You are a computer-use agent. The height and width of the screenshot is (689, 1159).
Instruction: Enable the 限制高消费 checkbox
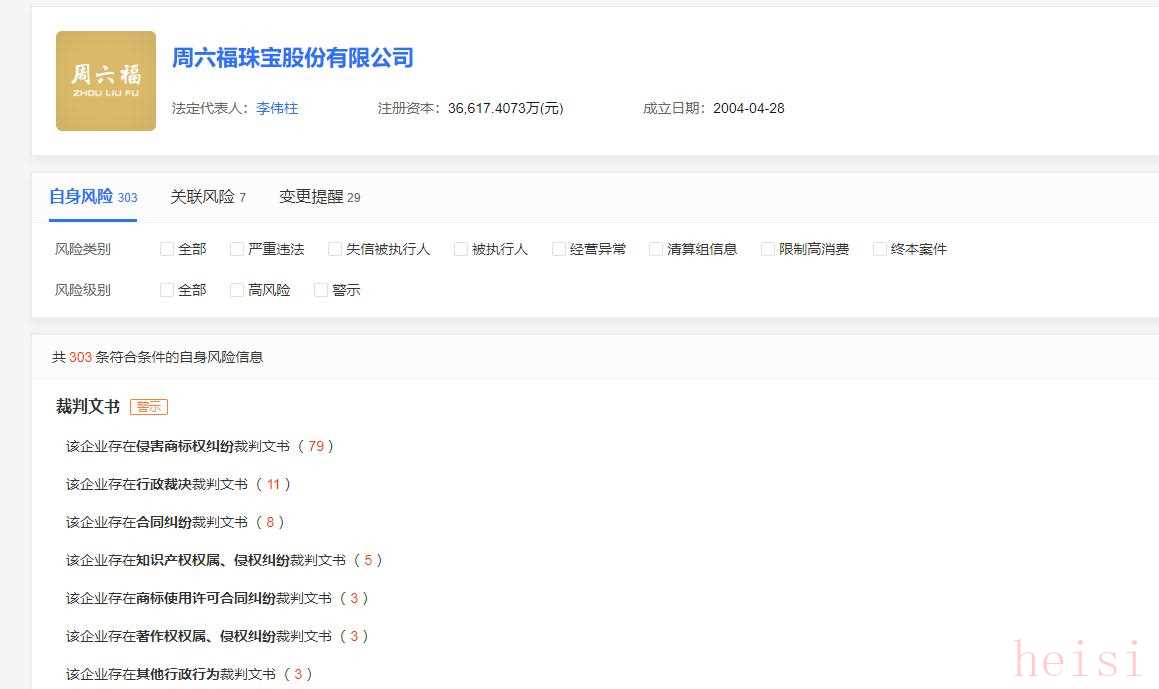click(x=768, y=249)
